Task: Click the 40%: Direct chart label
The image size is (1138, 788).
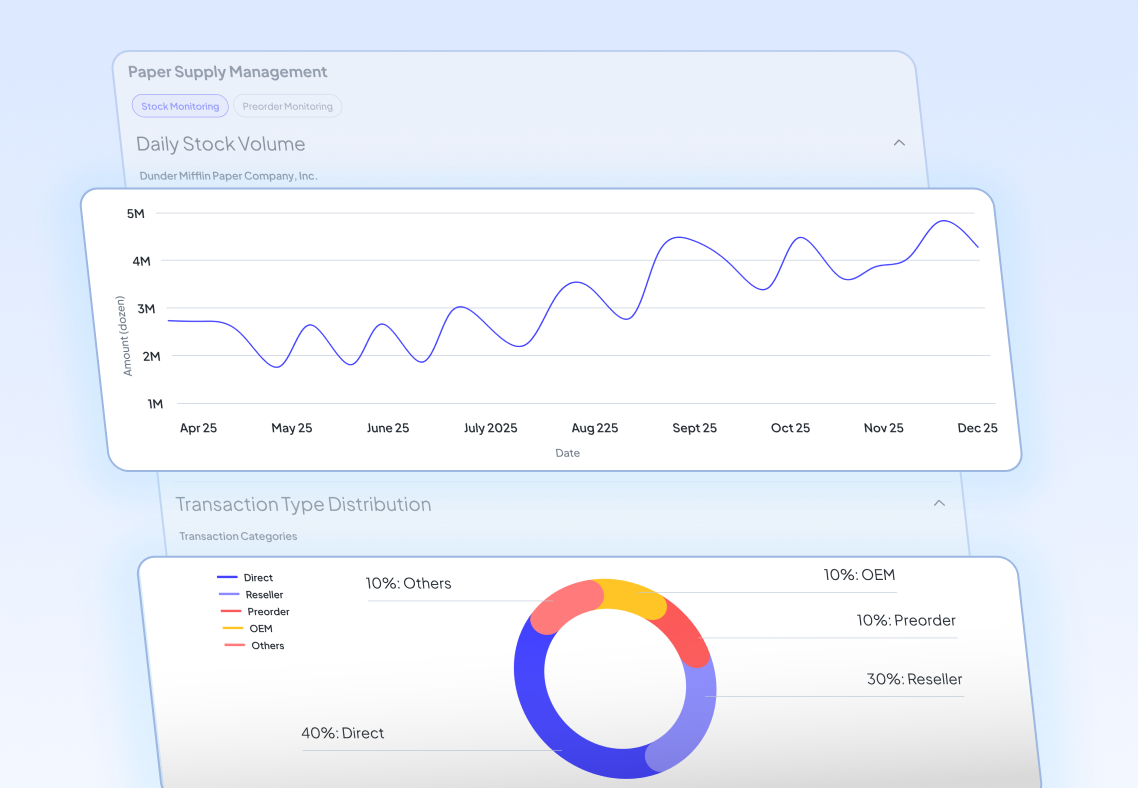Action: tap(343, 733)
